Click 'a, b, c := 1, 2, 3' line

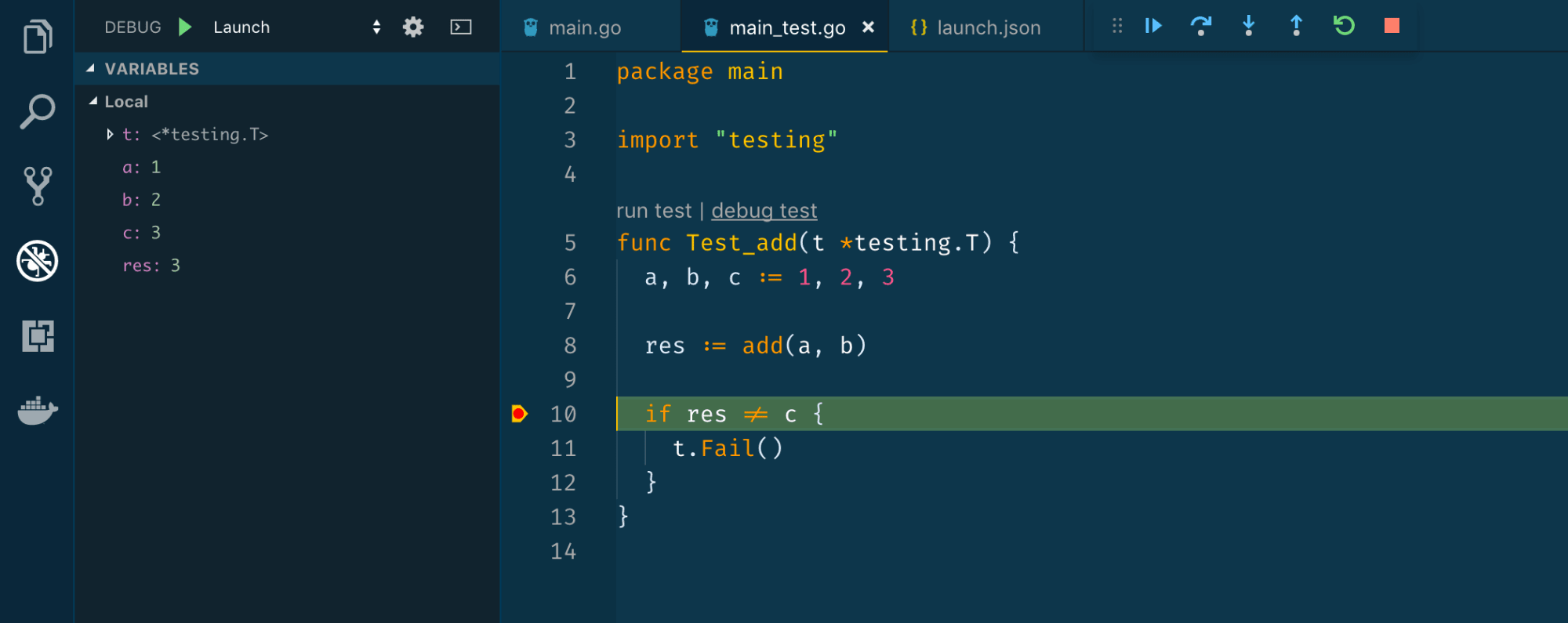[x=769, y=277]
